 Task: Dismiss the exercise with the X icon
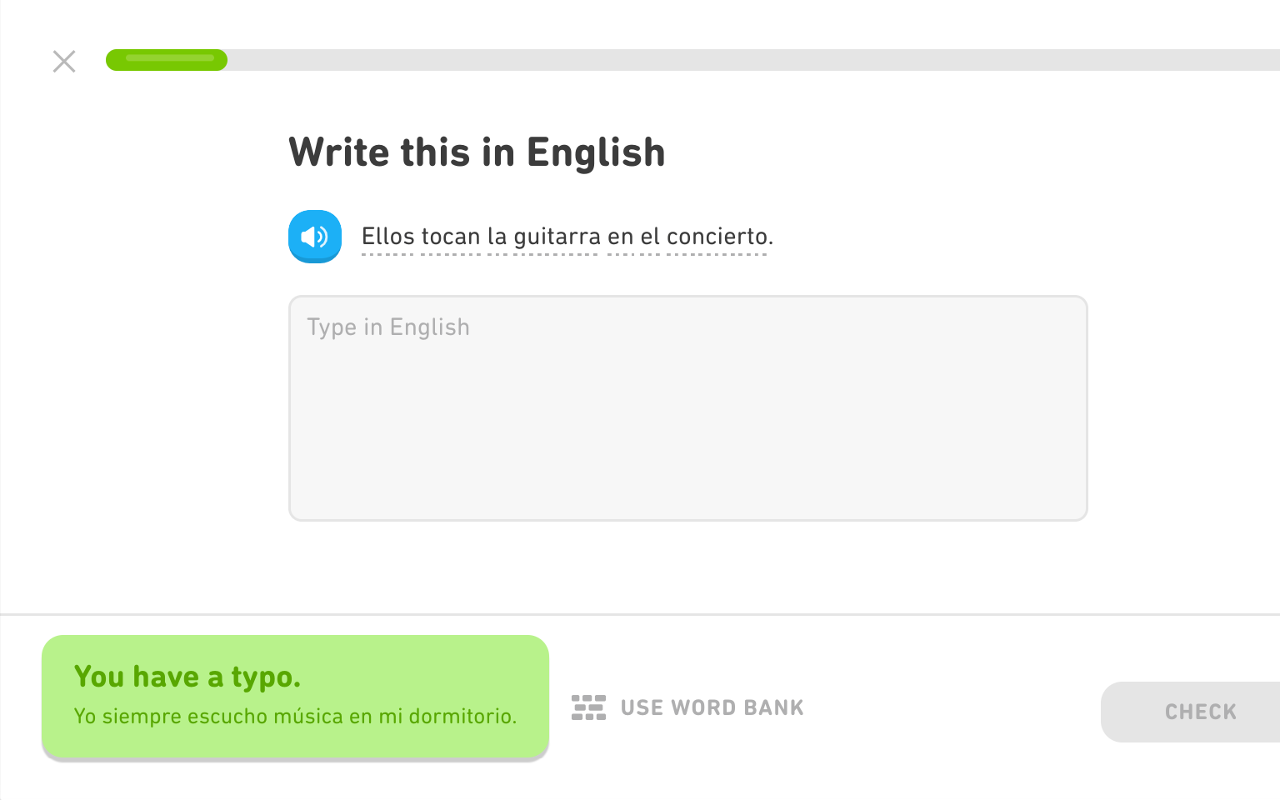63,61
